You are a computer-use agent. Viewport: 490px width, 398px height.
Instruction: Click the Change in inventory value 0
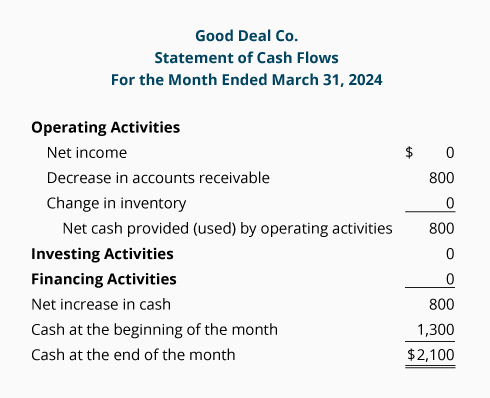[450, 203]
